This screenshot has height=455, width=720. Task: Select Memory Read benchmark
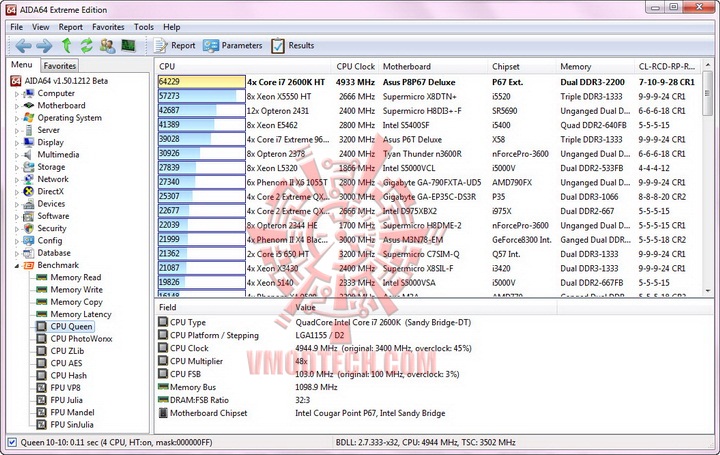click(x=75, y=277)
